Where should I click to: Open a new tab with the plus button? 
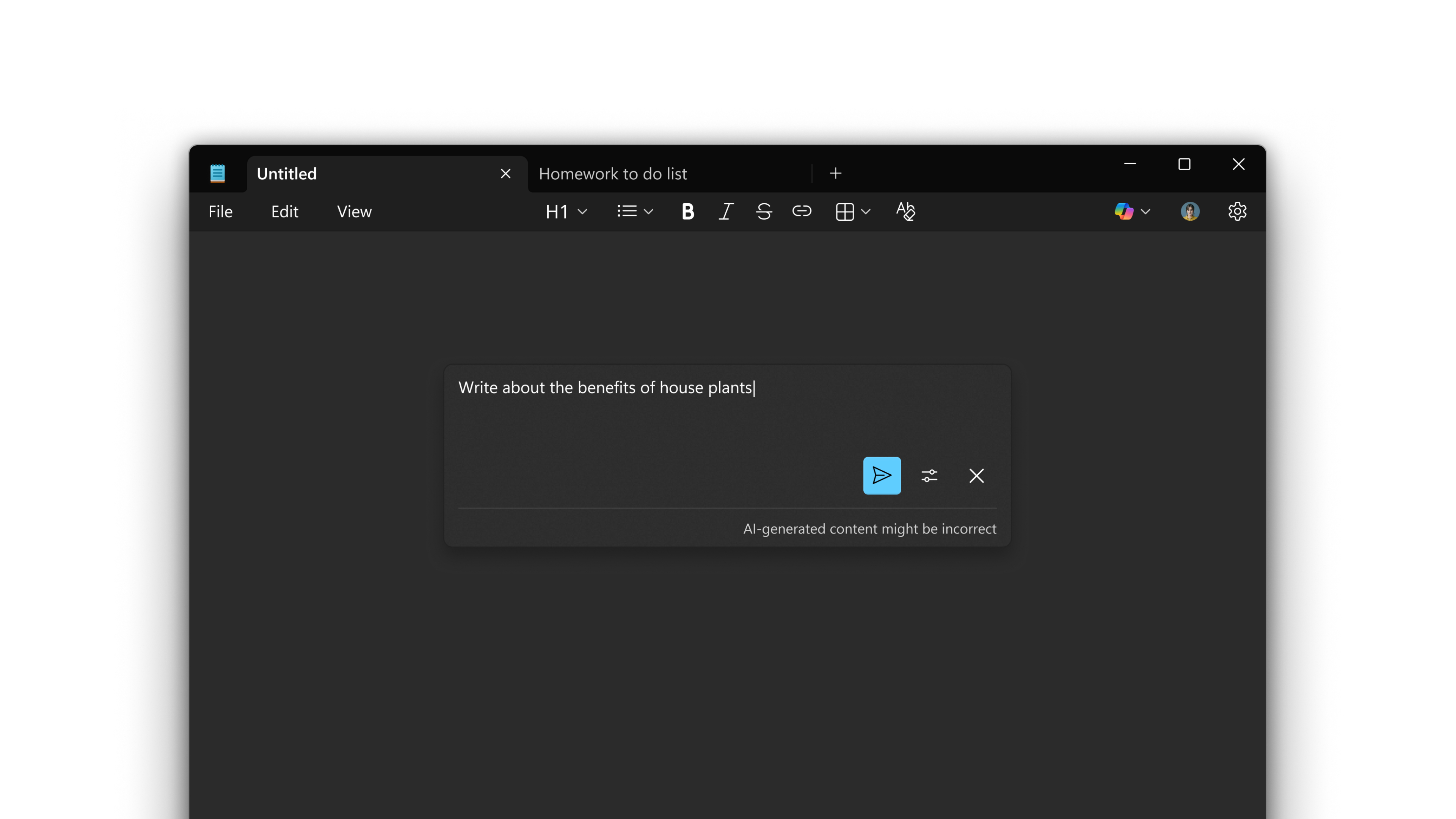(x=835, y=173)
